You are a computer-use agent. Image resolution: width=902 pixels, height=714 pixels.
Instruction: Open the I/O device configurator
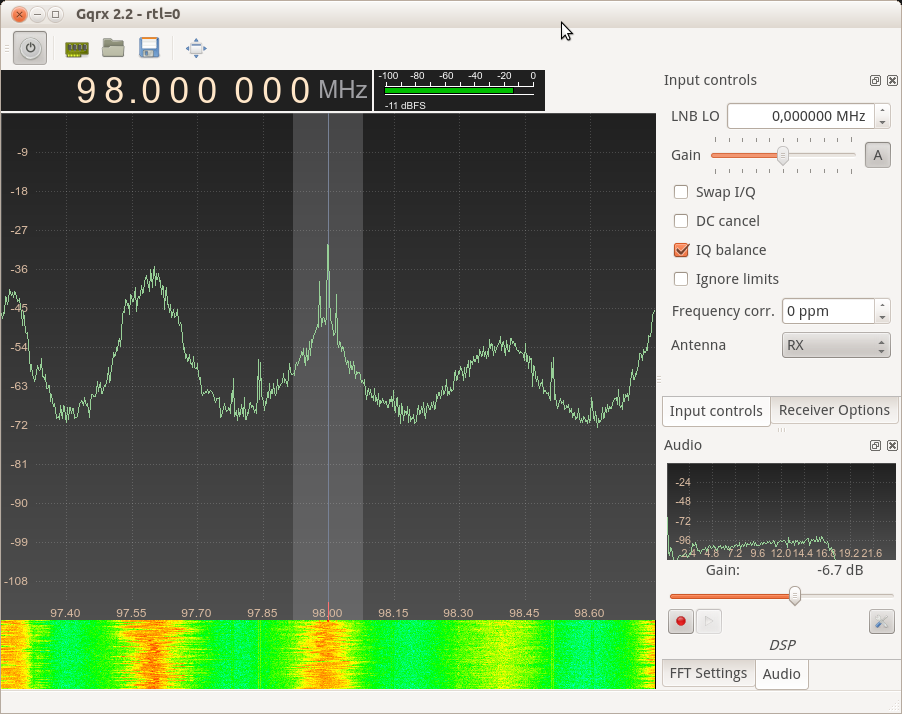point(77,47)
